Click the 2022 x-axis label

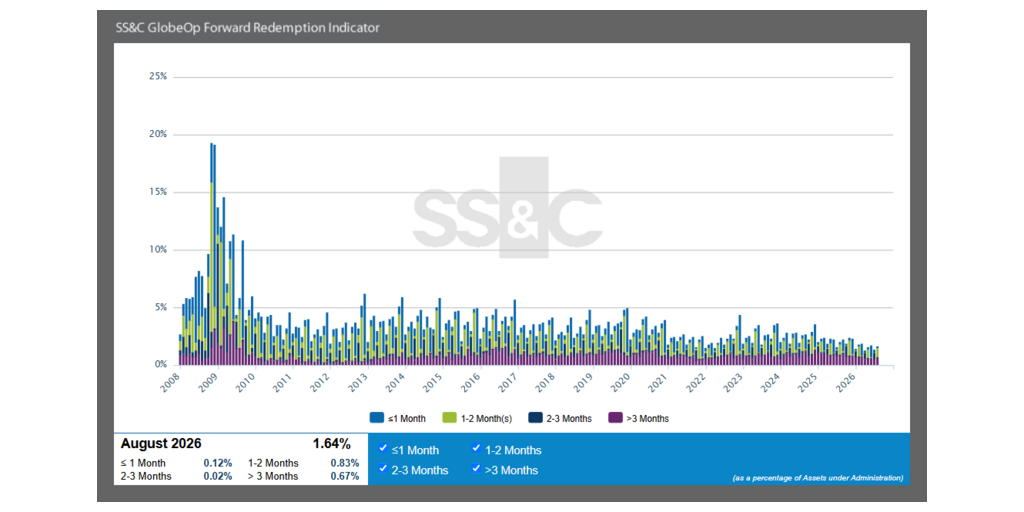click(x=694, y=383)
